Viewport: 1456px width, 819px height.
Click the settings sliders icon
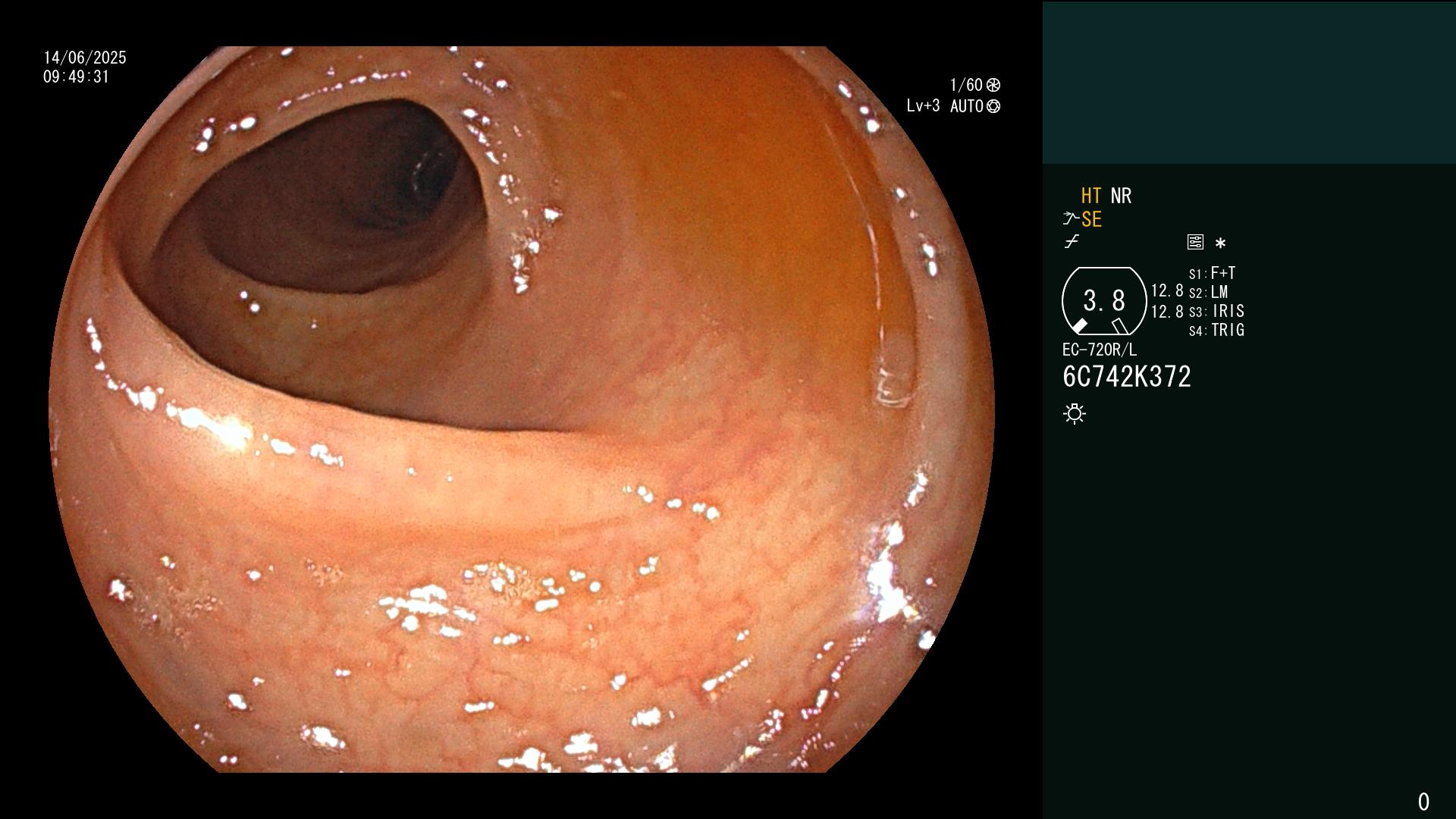click(1195, 242)
